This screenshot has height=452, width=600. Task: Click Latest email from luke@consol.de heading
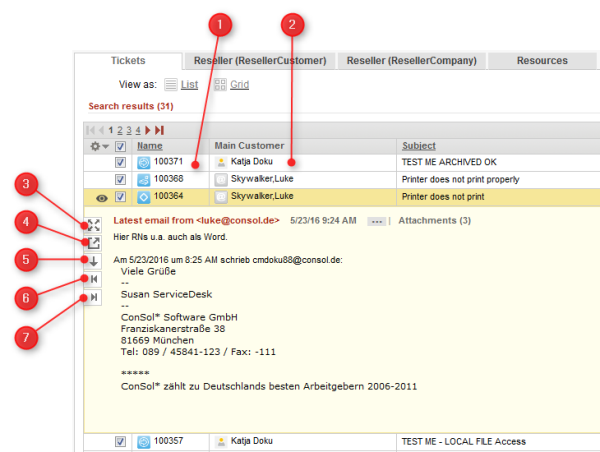[196, 220]
